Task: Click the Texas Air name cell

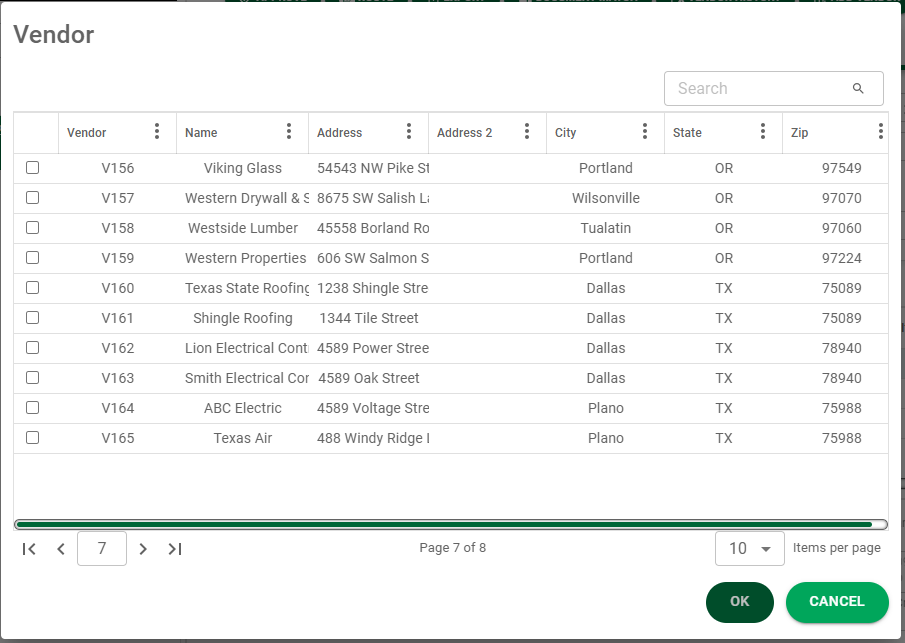Action: coord(242,438)
